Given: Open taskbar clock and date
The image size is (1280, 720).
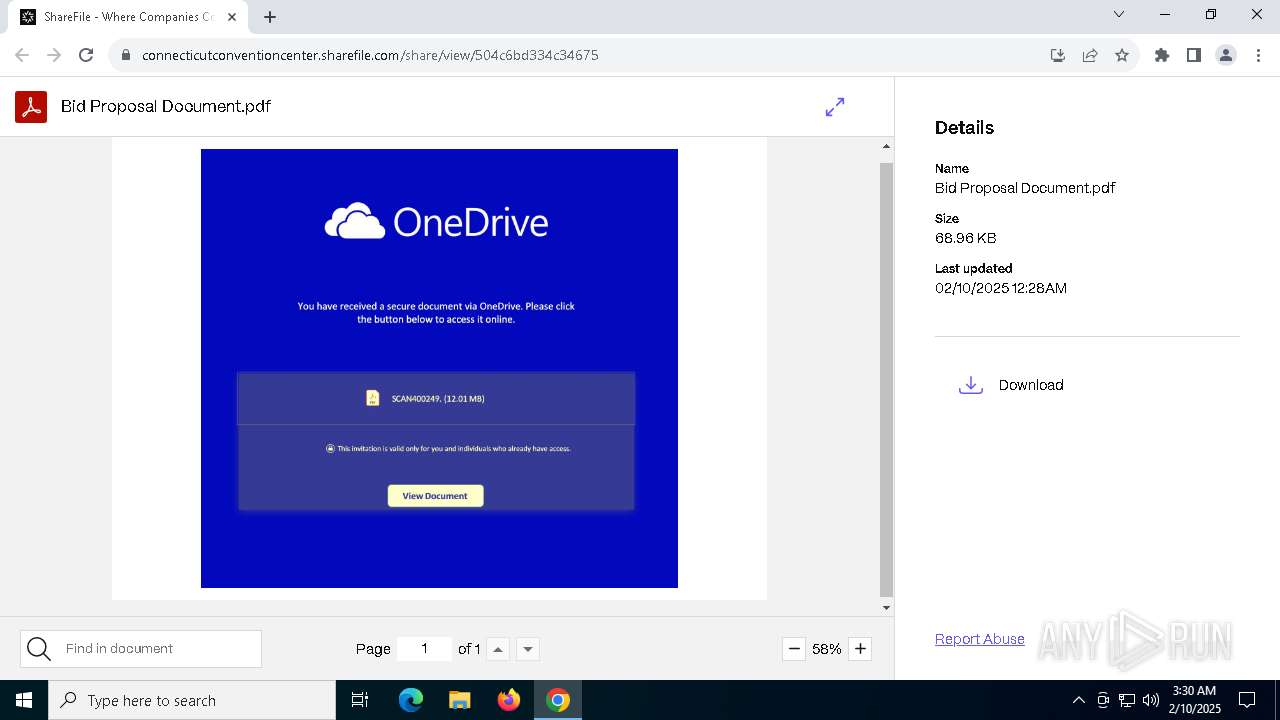Looking at the screenshot, I should click(1194, 700).
